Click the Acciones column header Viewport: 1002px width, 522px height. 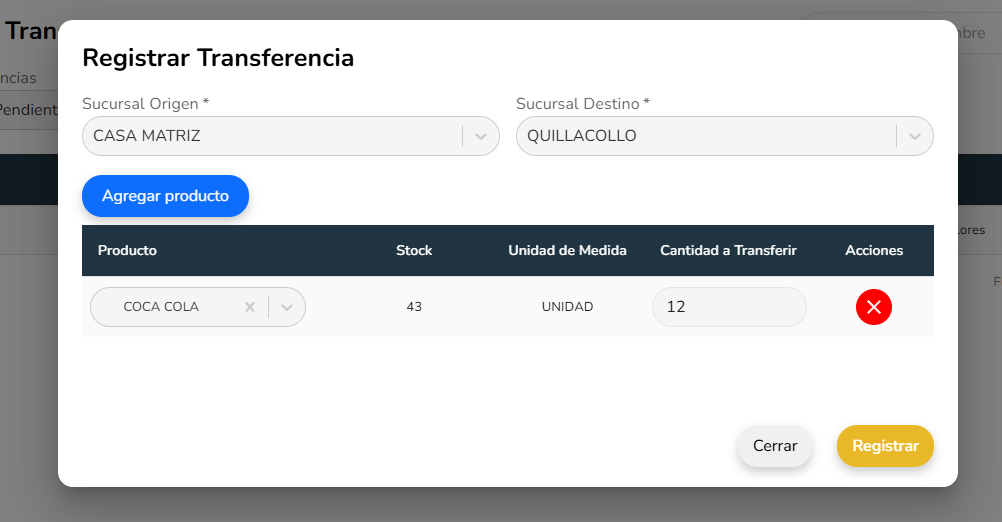(x=874, y=251)
